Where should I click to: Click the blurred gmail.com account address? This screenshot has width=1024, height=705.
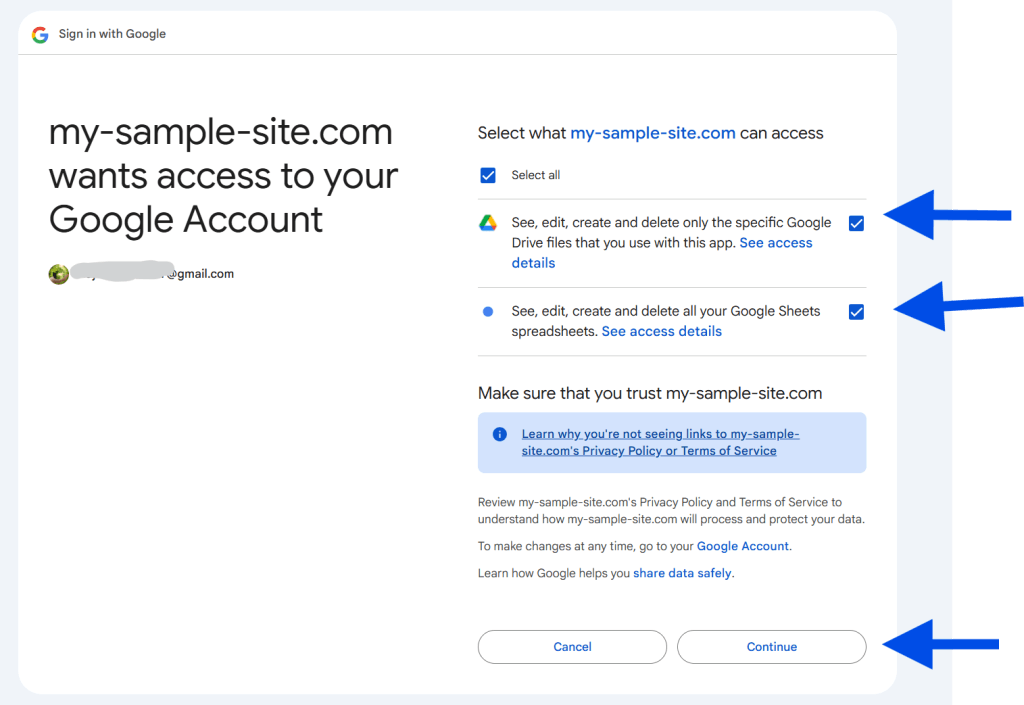(152, 273)
